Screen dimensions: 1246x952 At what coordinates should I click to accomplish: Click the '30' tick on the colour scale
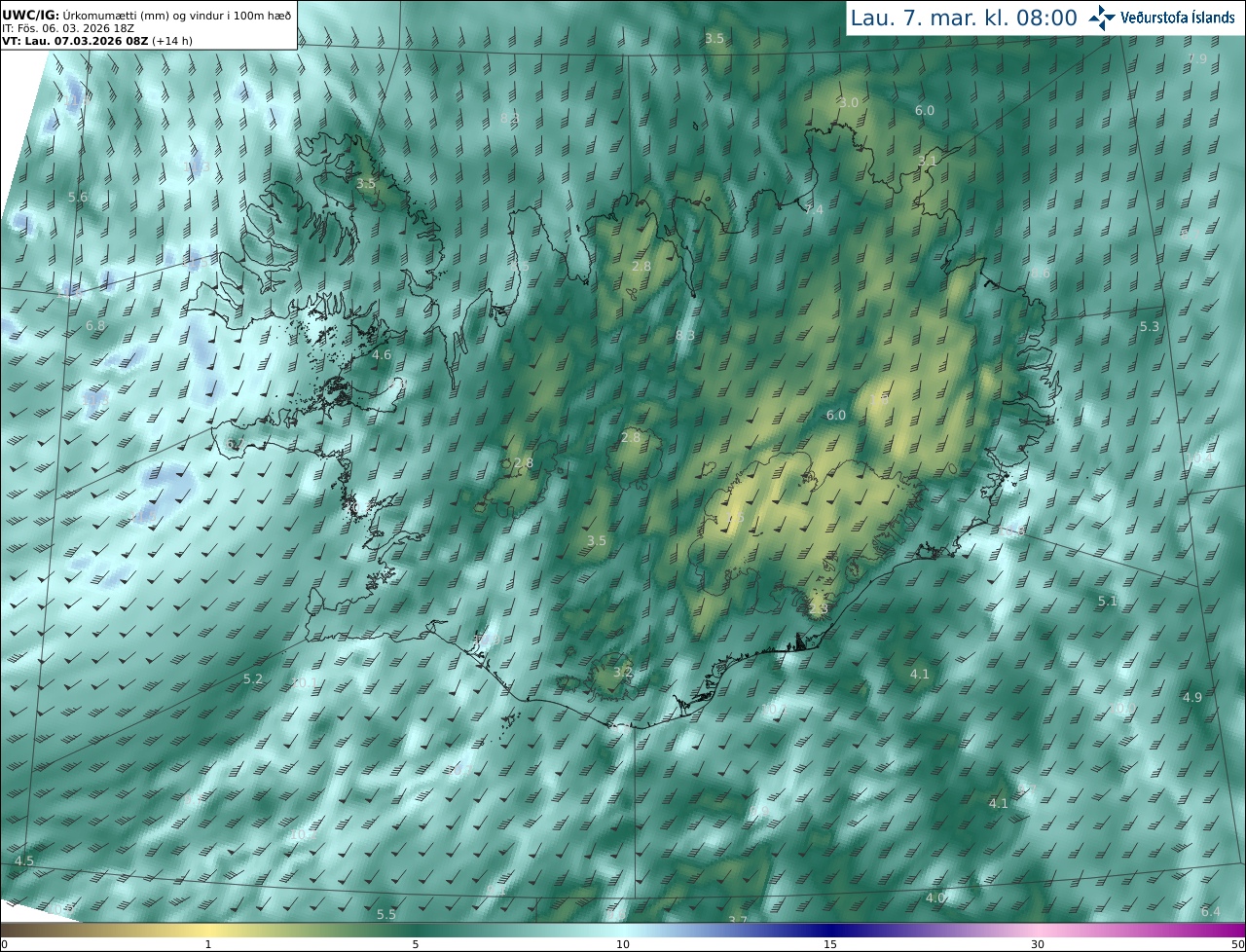tap(1038, 944)
